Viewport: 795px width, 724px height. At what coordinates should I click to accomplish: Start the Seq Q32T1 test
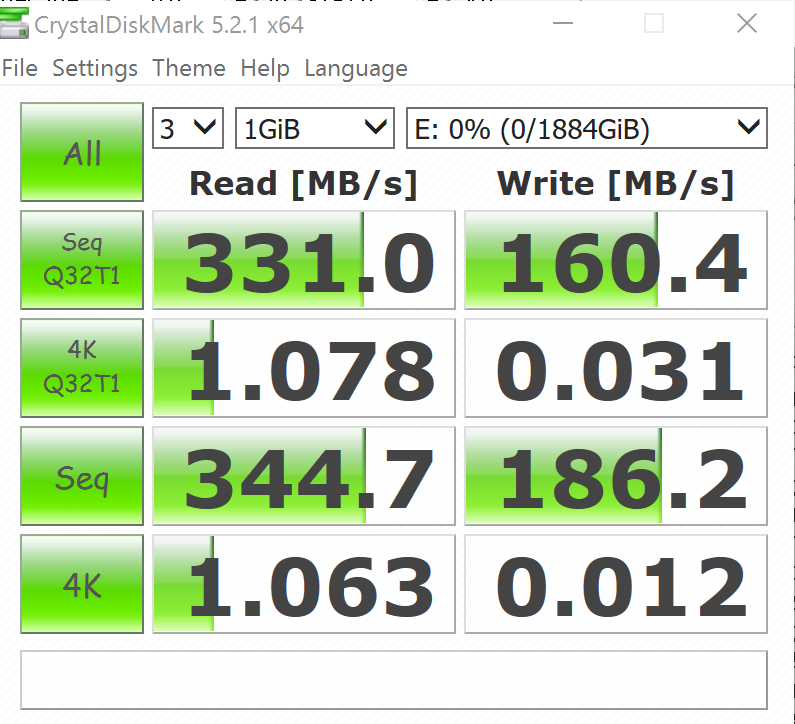click(x=82, y=260)
